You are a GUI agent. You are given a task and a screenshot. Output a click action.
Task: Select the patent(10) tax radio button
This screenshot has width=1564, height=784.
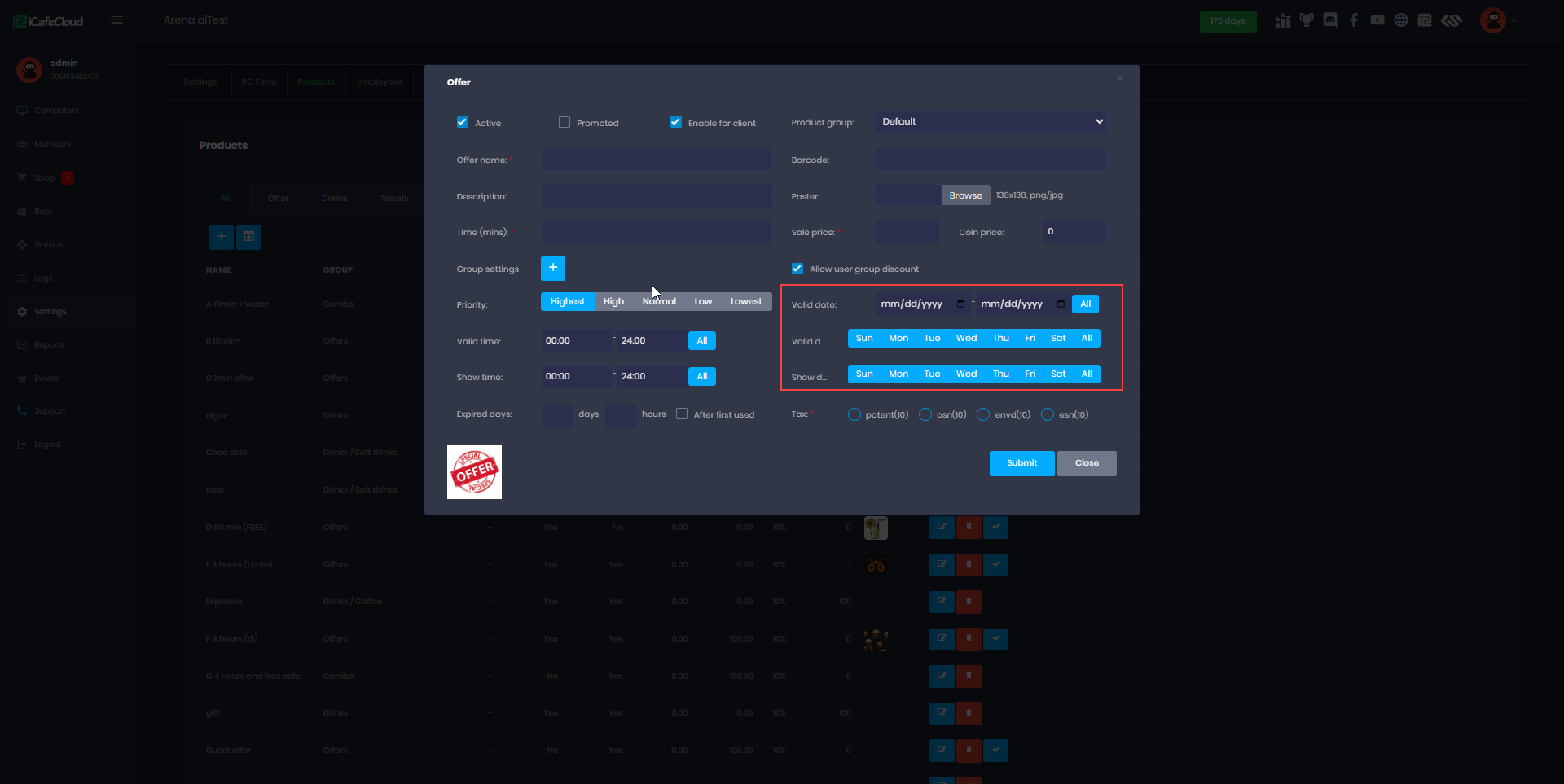[854, 414]
